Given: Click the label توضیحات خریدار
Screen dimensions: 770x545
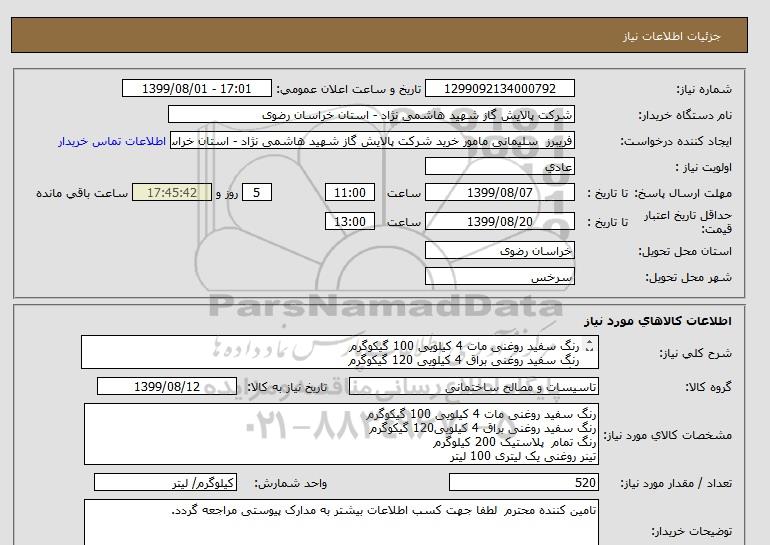Looking at the screenshot, I should point(691,531).
